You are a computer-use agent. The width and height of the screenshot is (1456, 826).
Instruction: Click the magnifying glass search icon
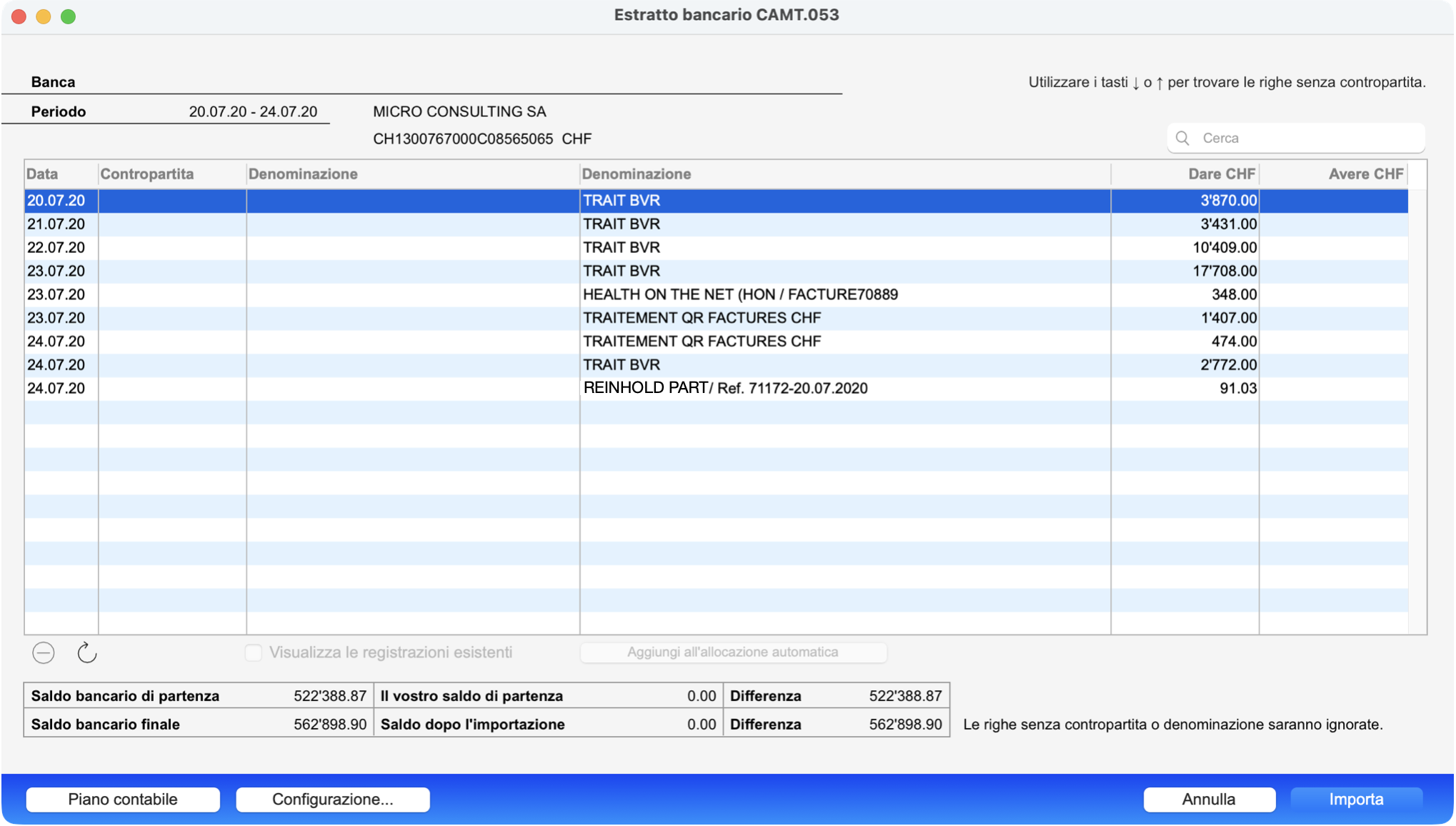[1183, 138]
